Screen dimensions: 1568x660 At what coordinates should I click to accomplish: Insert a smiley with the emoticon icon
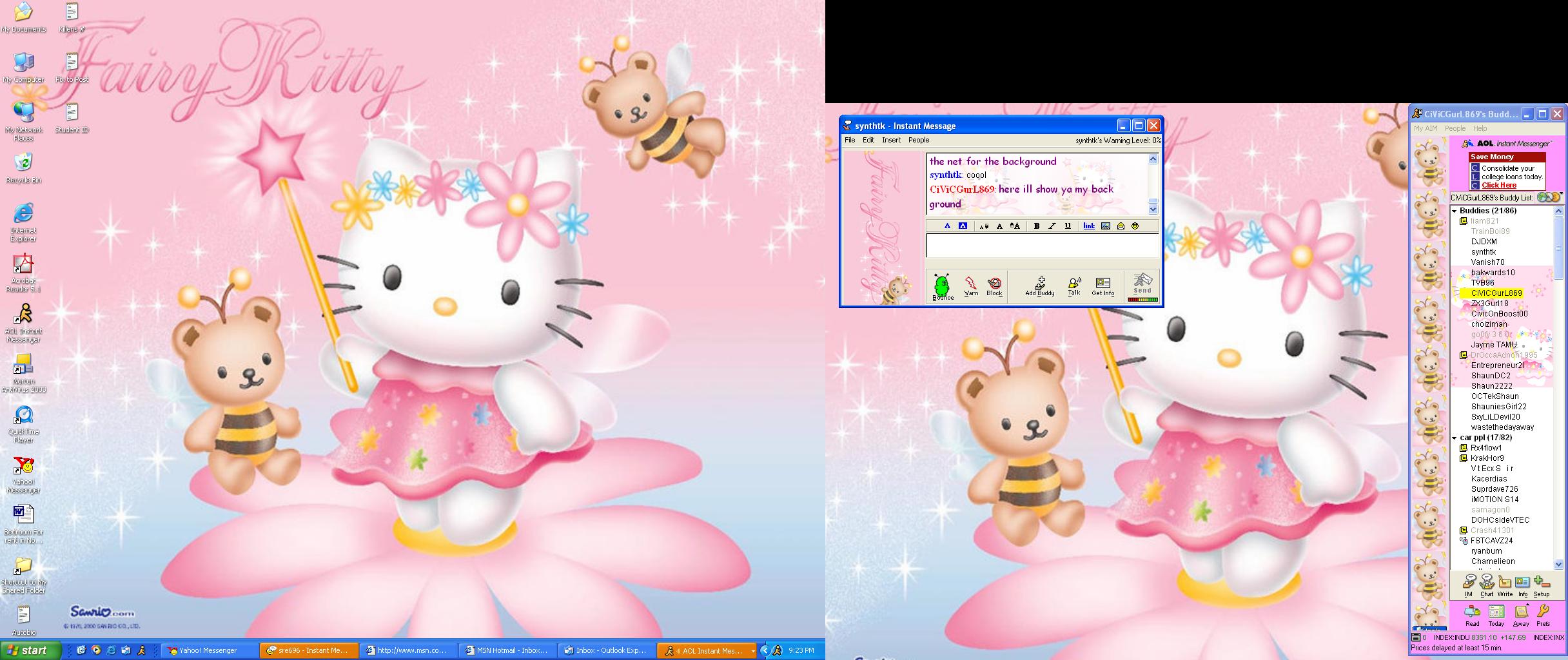click(x=1135, y=226)
